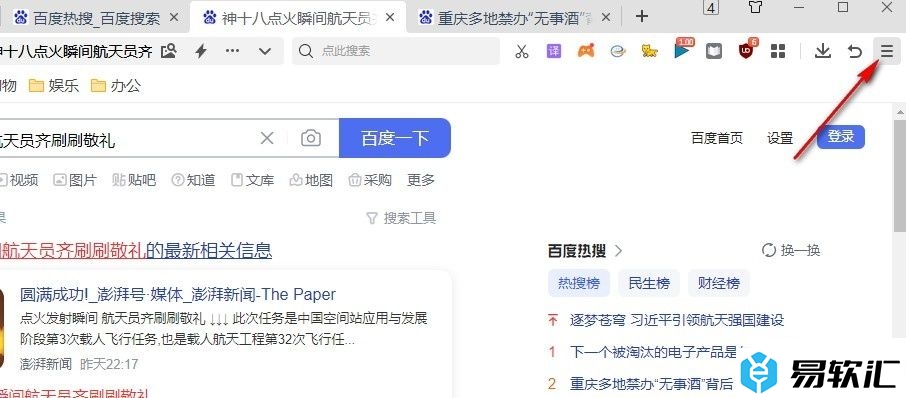
Task: Open 圆满成功 The Paper news result
Action: pyautogui.click(x=177, y=295)
